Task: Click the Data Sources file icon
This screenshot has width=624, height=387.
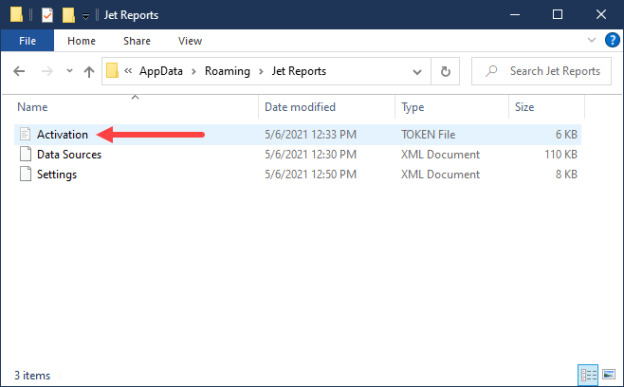Action: click(25, 154)
